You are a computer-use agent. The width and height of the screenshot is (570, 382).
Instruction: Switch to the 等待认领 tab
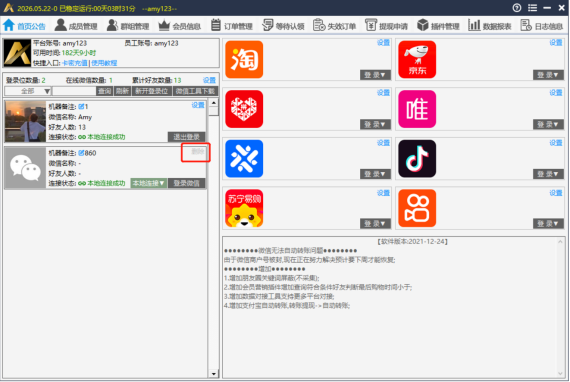point(283,25)
